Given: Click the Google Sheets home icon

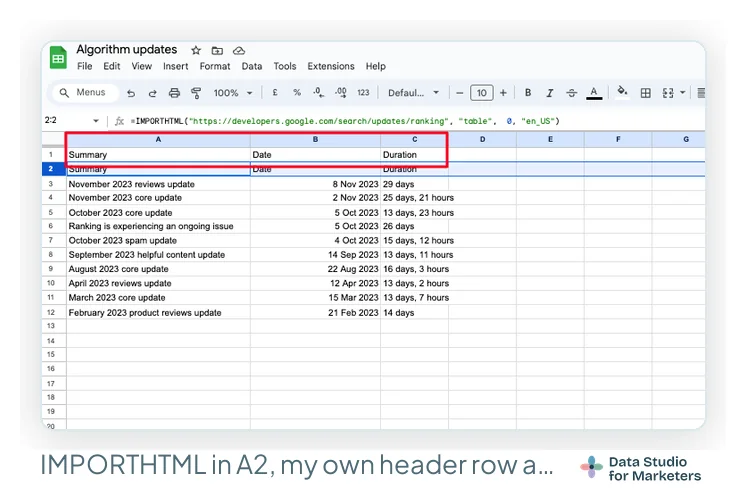Looking at the screenshot, I should [x=58, y=58].
